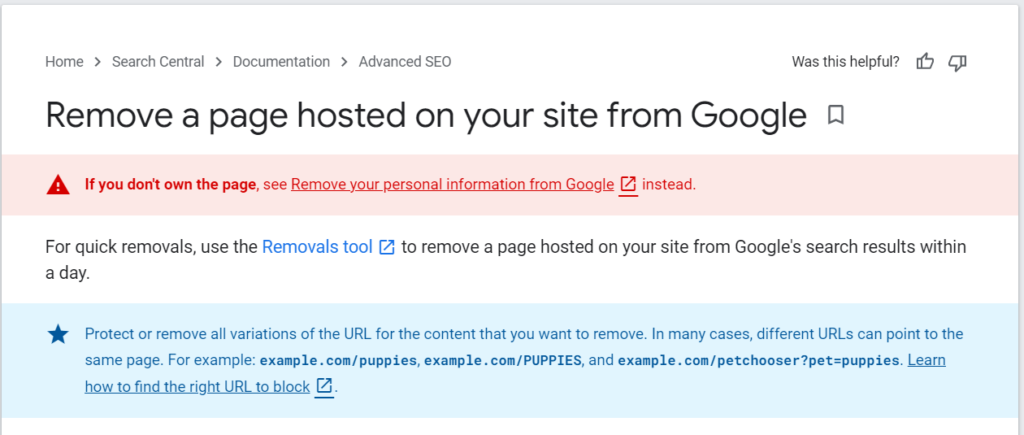The height and width of the screenshot is (435, 1024).
Task: Go to the Home breadcrumb
Action: pyautogui.click(x=64, y=62)
